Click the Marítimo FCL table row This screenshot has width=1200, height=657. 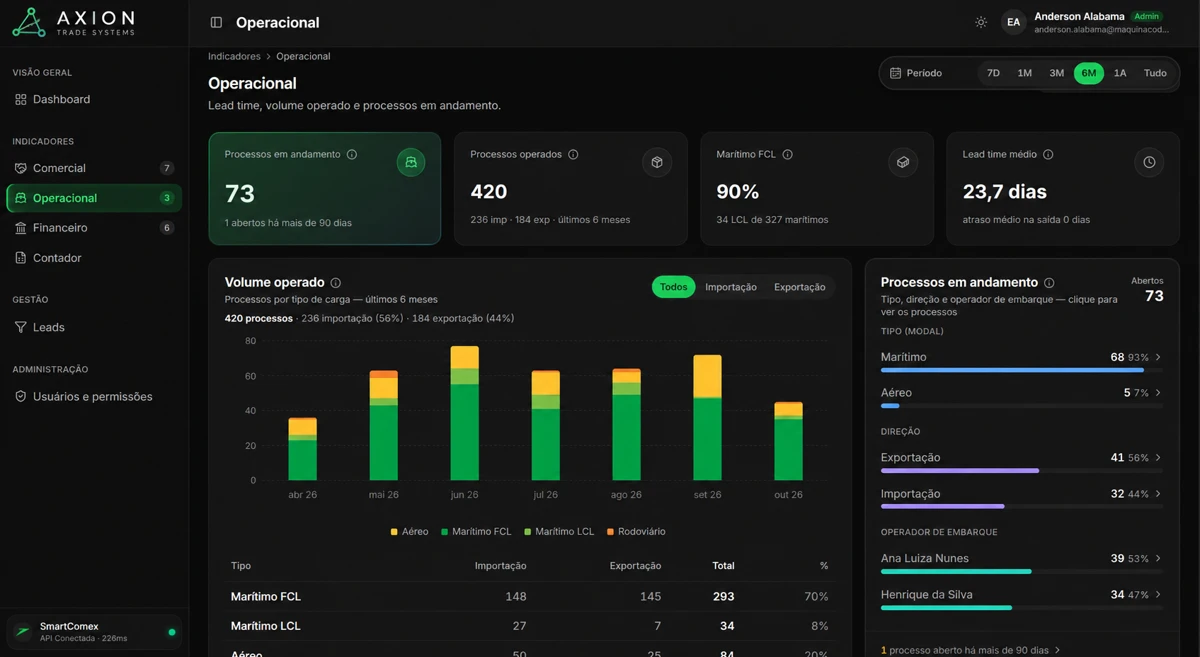click(x=530, y=596)
